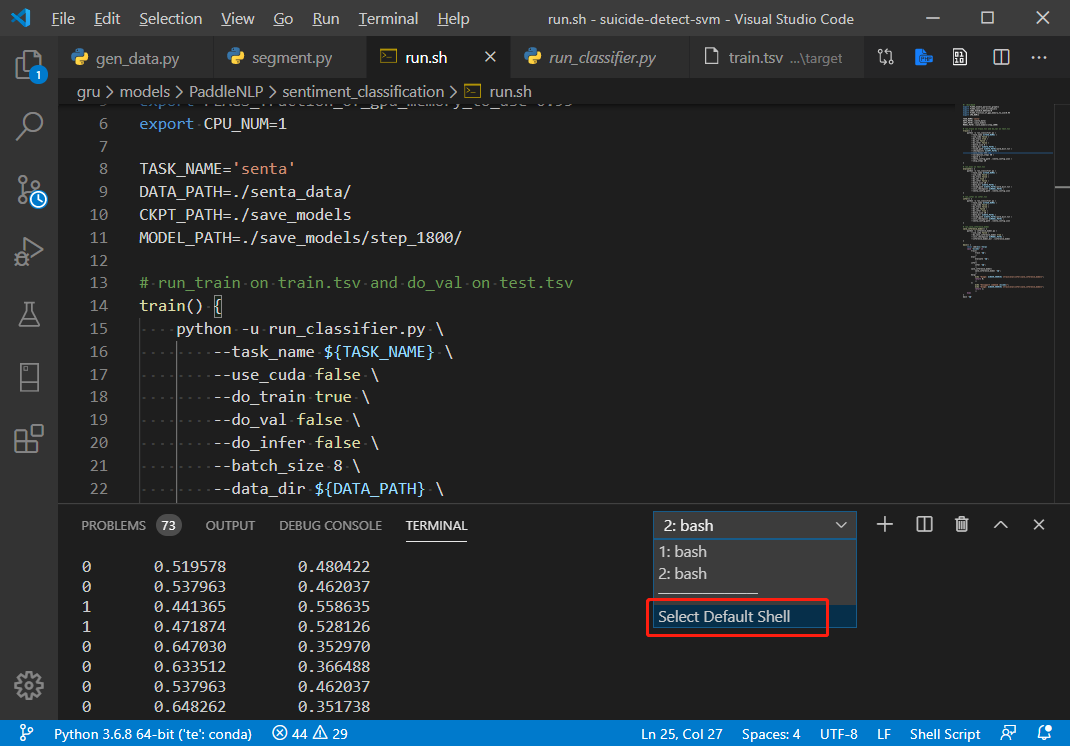Open the Testing beaker icon
Viewport: 1070px width, 746px height.
[x=29, y=315]
